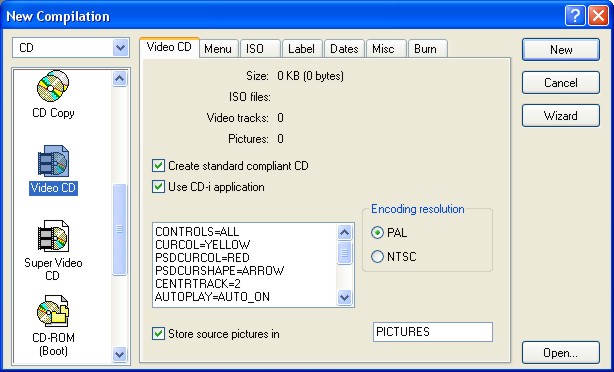Click the PICTURES folder name field
Image resolution: width=614 pixels, height=372 pixels.
433,332
